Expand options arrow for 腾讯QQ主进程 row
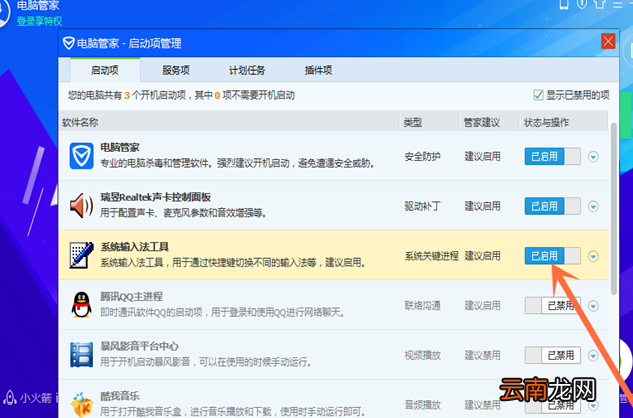Image resolution: width=633 pixels, height=418 pixels. click(x=593, y=306)
